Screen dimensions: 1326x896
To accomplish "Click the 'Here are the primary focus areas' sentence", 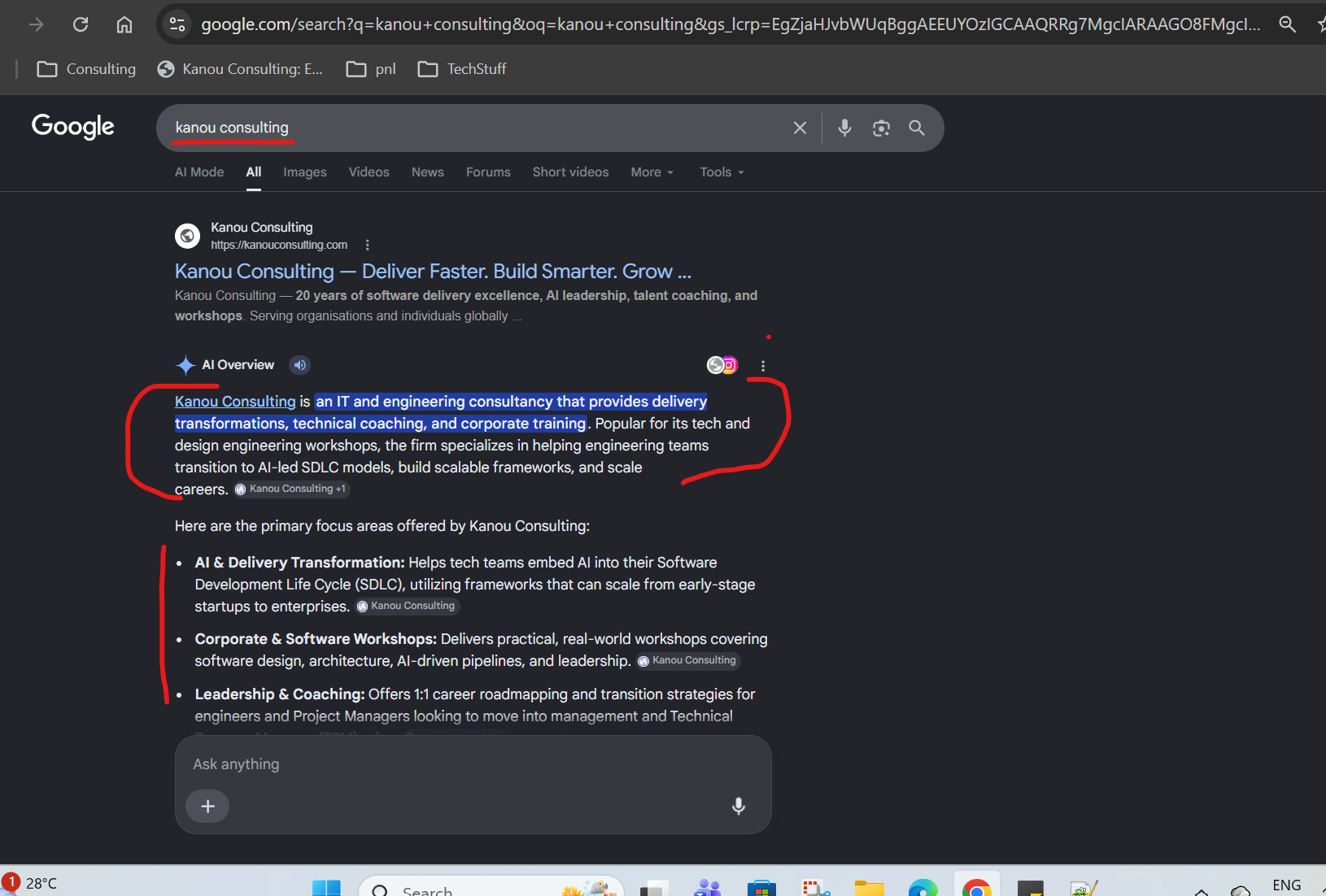I will click(x=382, y=526).
